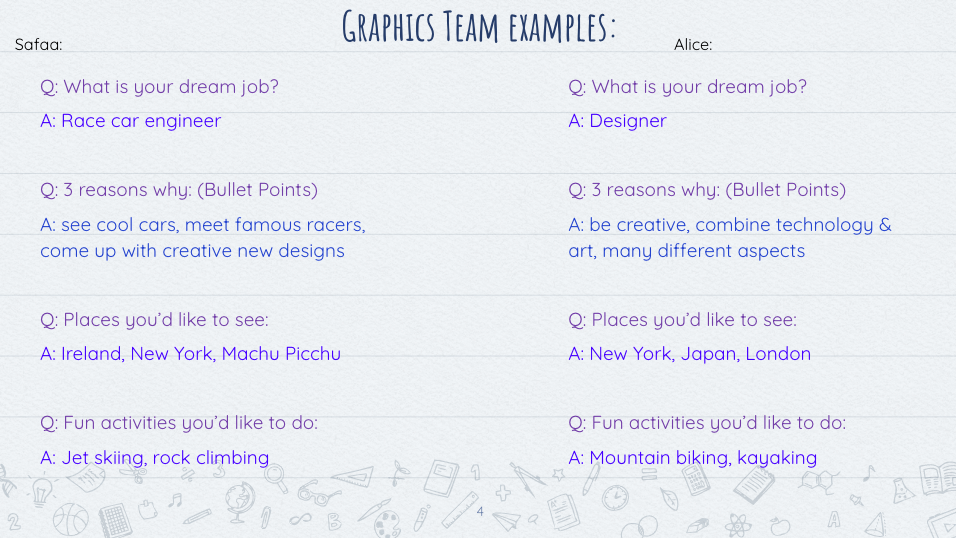Click the paint palette doodle
Screen dimensions: 956x538
pyautogui.click(x=388, y=521)
